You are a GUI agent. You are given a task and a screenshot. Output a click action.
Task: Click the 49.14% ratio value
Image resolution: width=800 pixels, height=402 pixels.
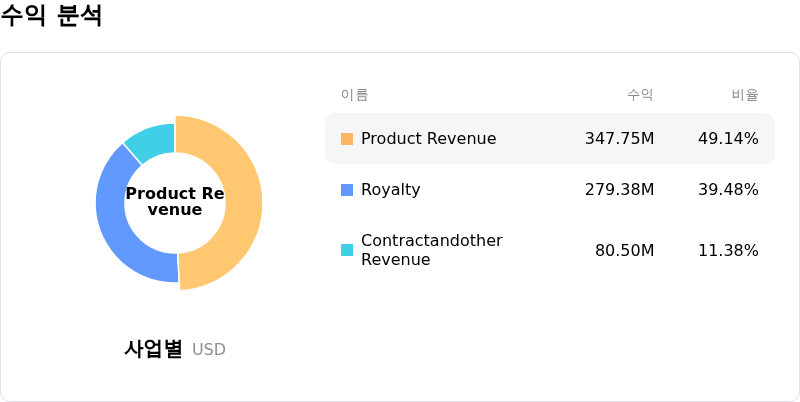[728, 139]
